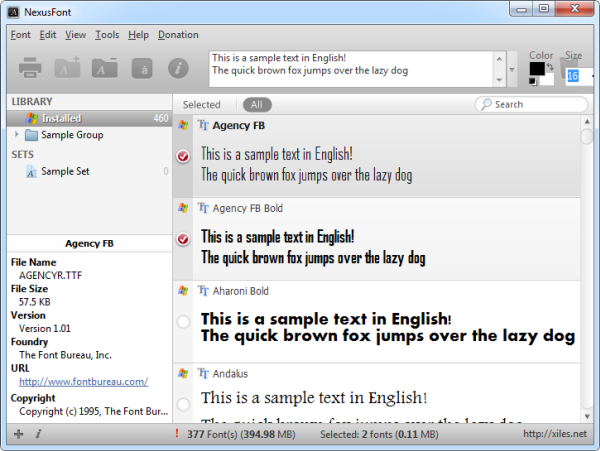Click the Print toolbar icon
The image size is (600, 451).
click(x=31, y=69)
